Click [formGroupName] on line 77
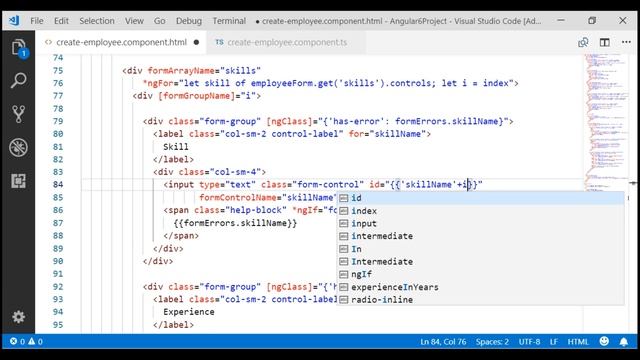The width and height of the screenshot is (640, 360). click(197, 96)
